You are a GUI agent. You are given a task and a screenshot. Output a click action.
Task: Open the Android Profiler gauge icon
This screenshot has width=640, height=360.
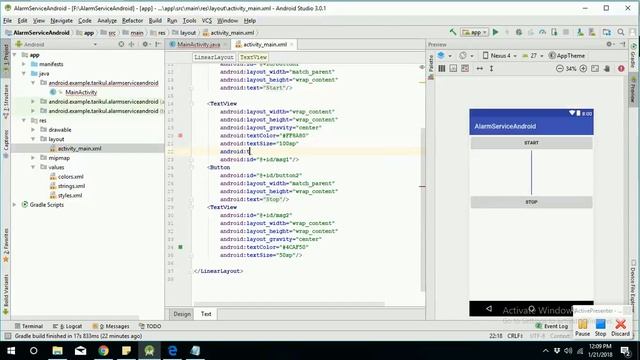(542, 32)
